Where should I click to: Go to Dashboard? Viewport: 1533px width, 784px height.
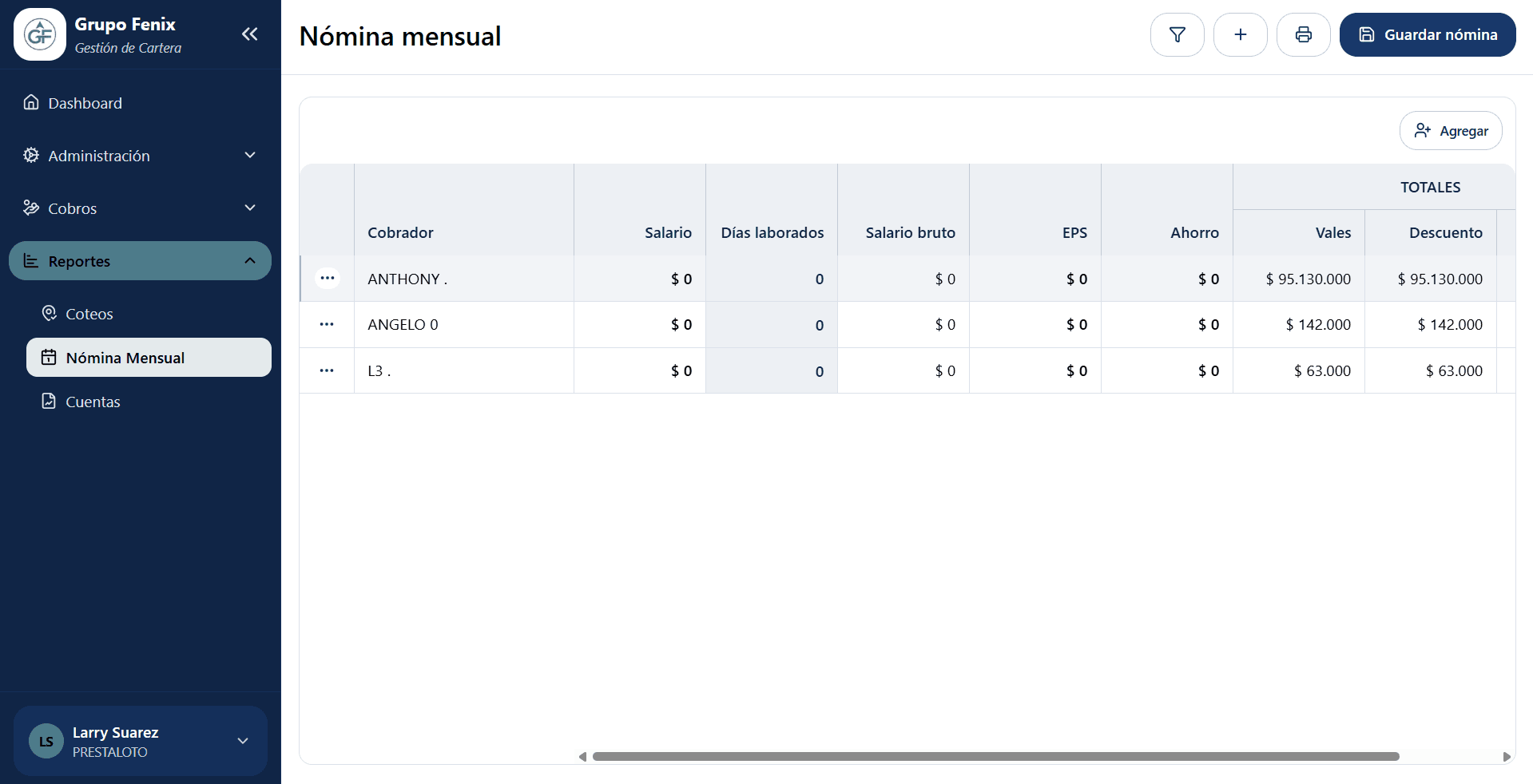click(x=85, y=103)
